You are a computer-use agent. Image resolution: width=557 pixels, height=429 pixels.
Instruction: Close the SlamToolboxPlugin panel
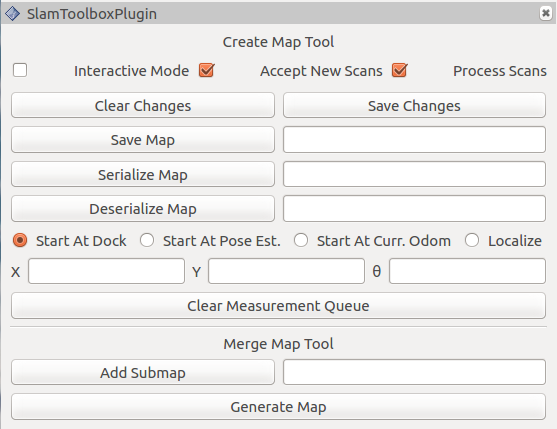click(x=546, y=13)
